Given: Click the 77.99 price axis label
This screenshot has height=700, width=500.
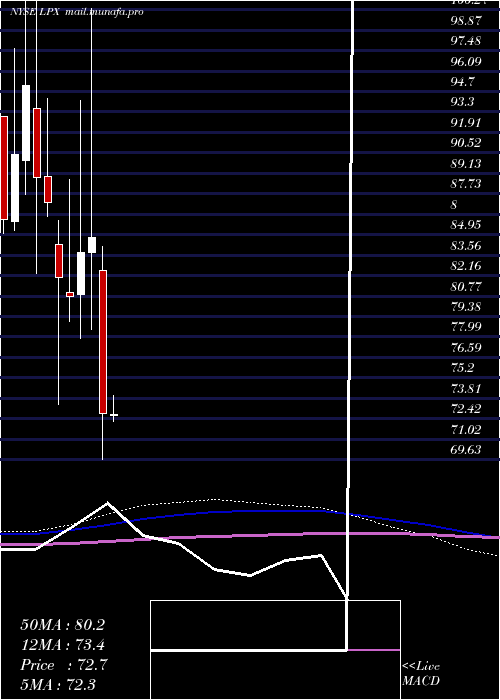Looking at the screenshot, I should coord(466,327).
